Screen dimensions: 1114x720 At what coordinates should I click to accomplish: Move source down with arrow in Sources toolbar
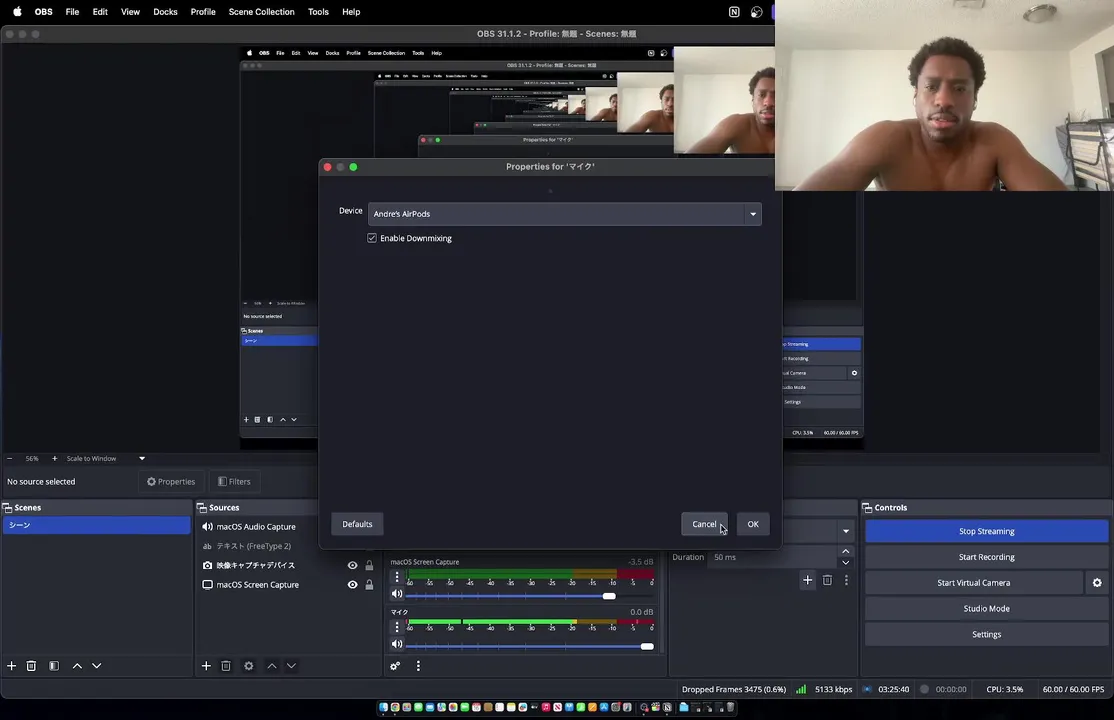point(291,666)
